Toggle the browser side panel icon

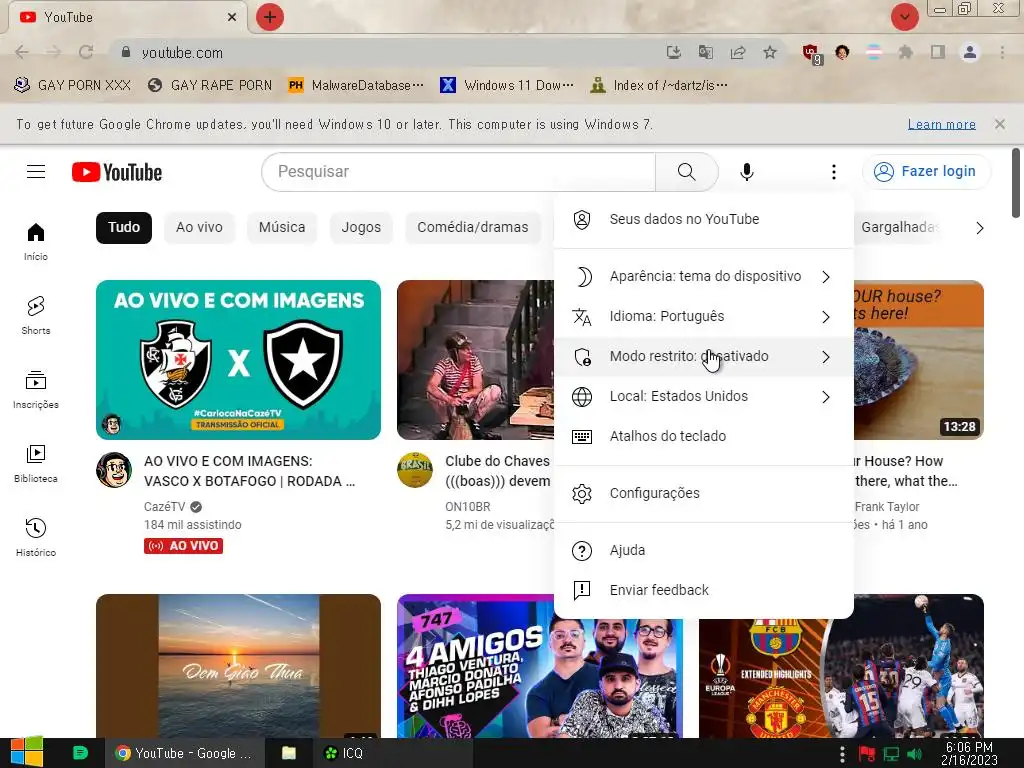[938, 52]
